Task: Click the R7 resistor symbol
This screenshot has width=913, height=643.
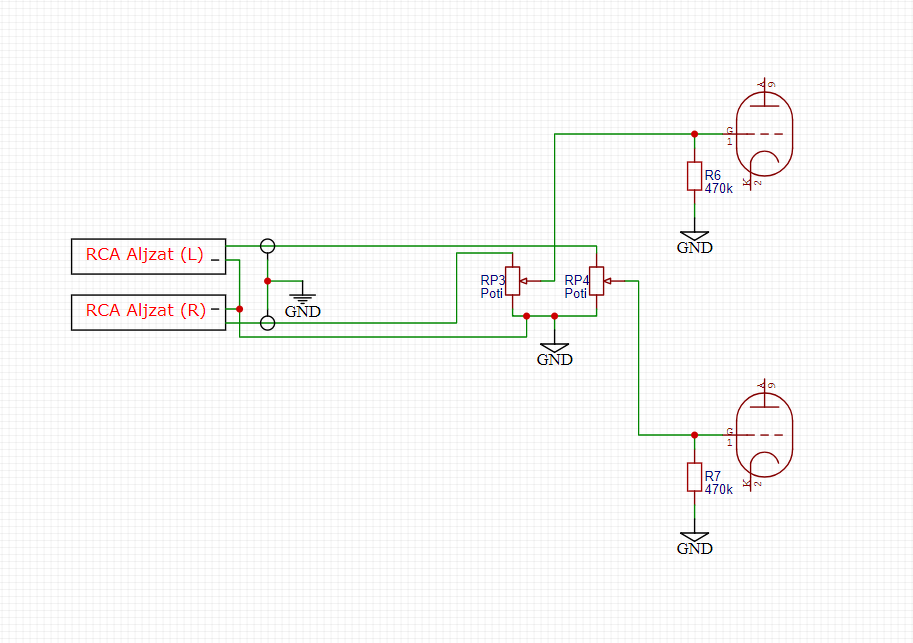Action: [694, 477]
